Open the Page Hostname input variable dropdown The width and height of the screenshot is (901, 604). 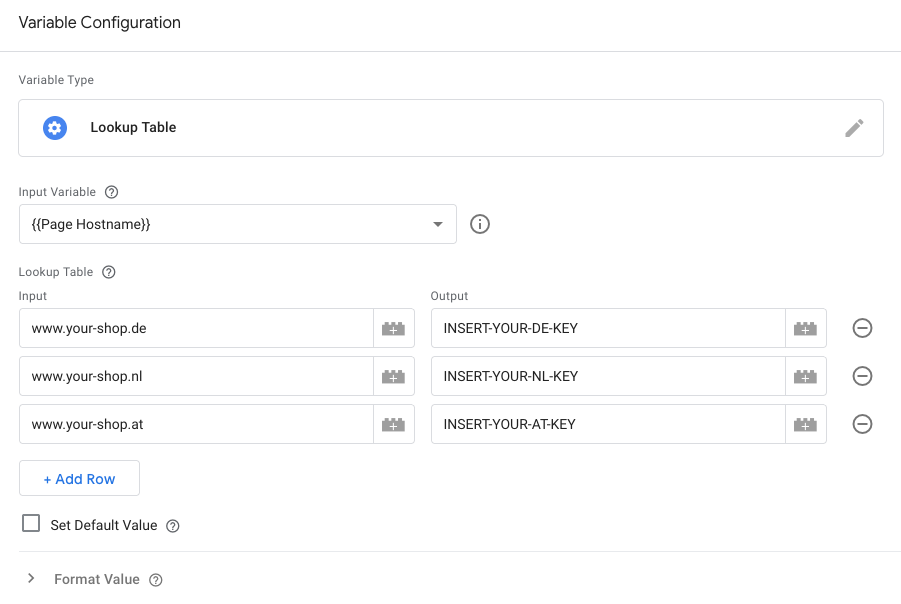coord(238,224)
